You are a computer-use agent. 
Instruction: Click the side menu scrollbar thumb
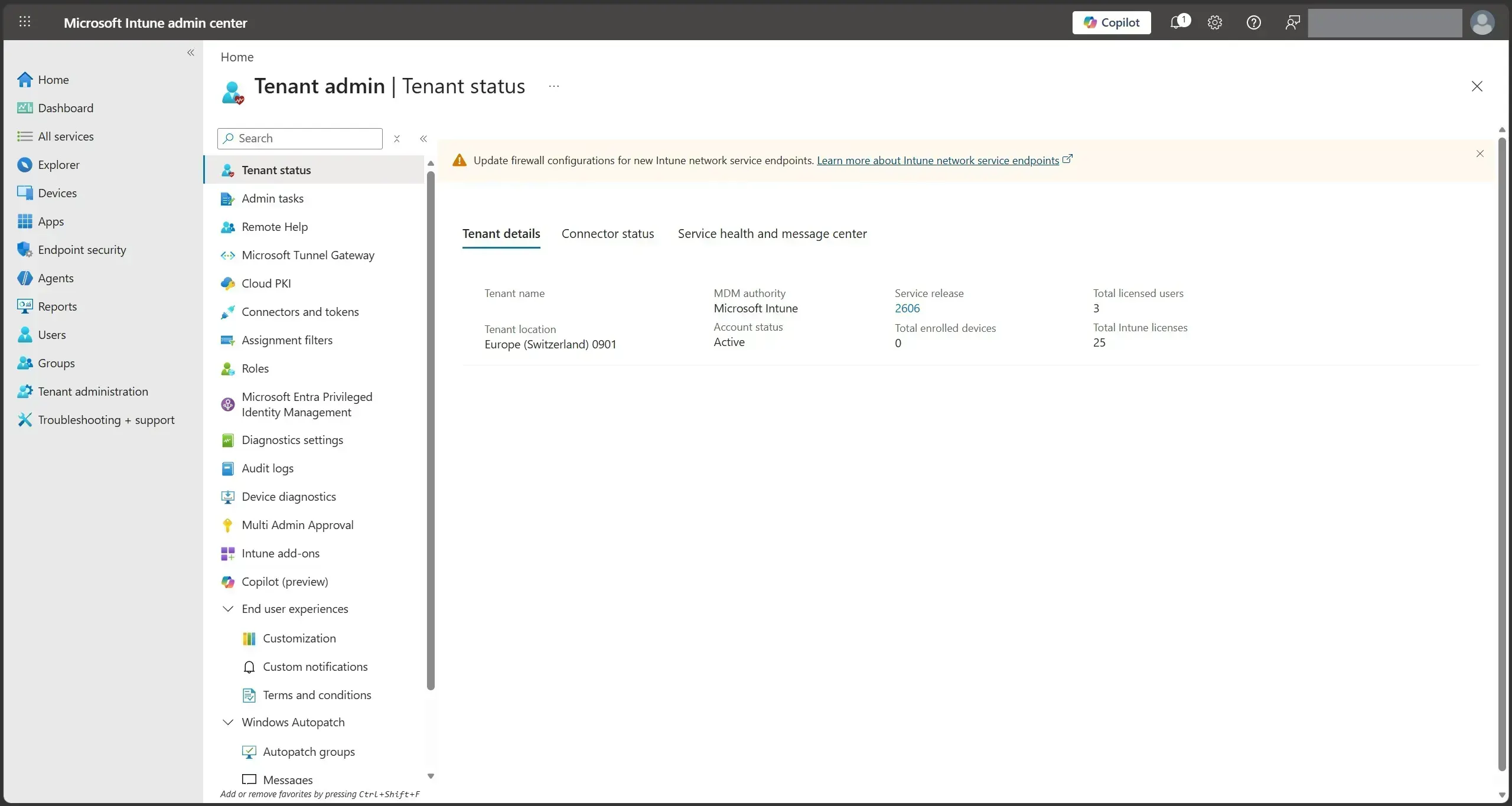pyautogui.click(x=431, y=430)
